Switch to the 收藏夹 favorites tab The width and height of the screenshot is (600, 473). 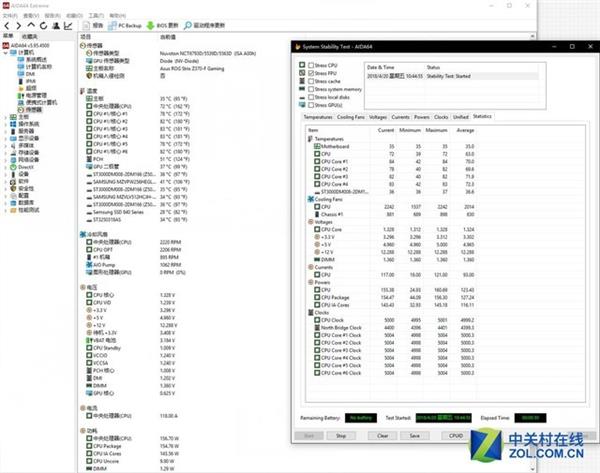pos(29,36)
